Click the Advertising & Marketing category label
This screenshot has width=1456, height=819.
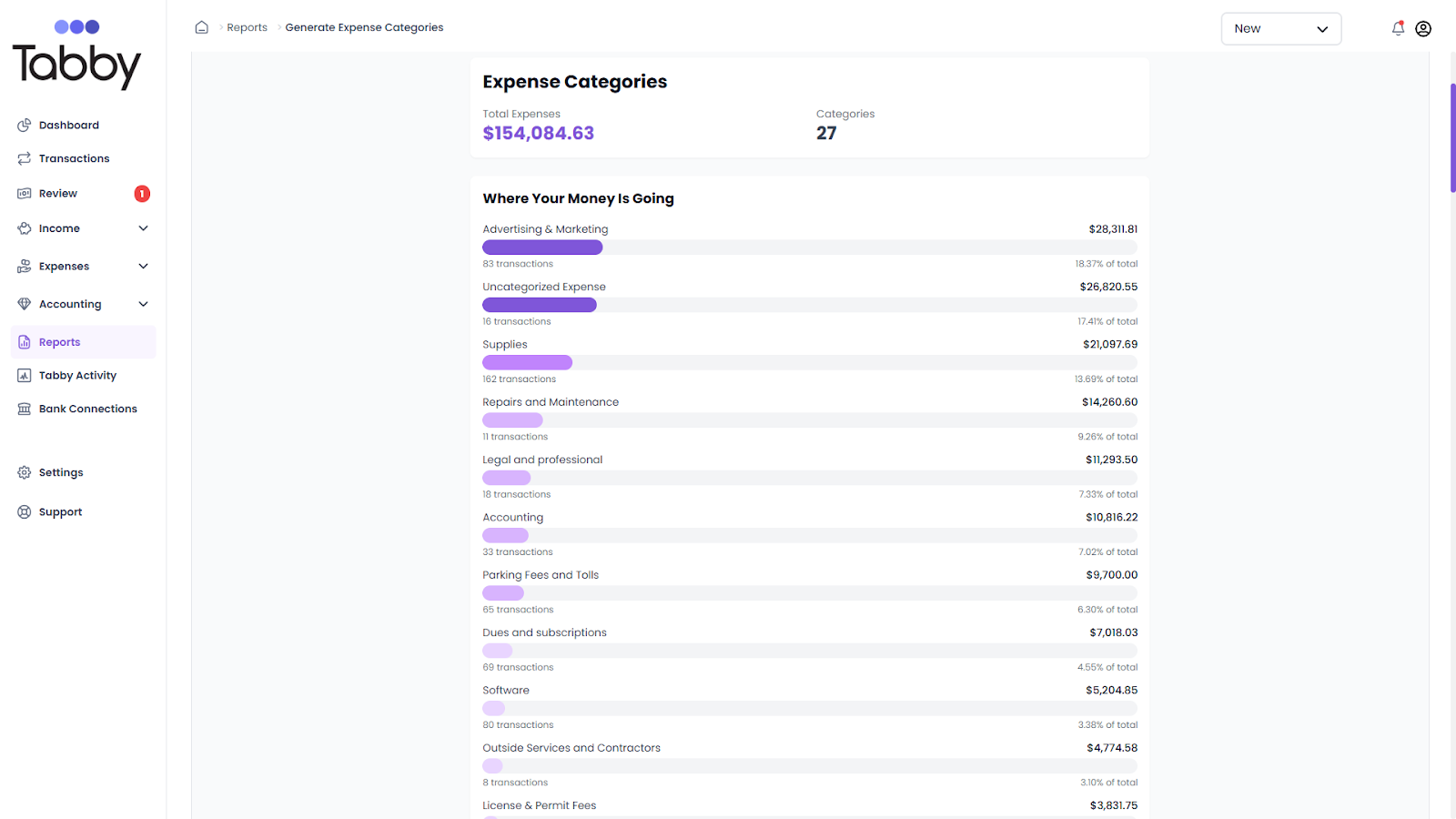click(x=545, y=228)
